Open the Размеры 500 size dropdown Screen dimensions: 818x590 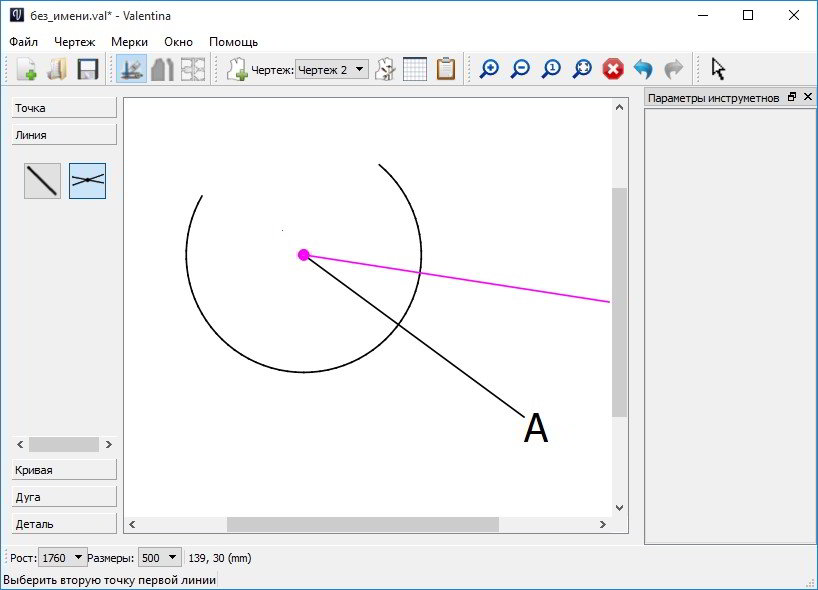(x=160, y=558)
